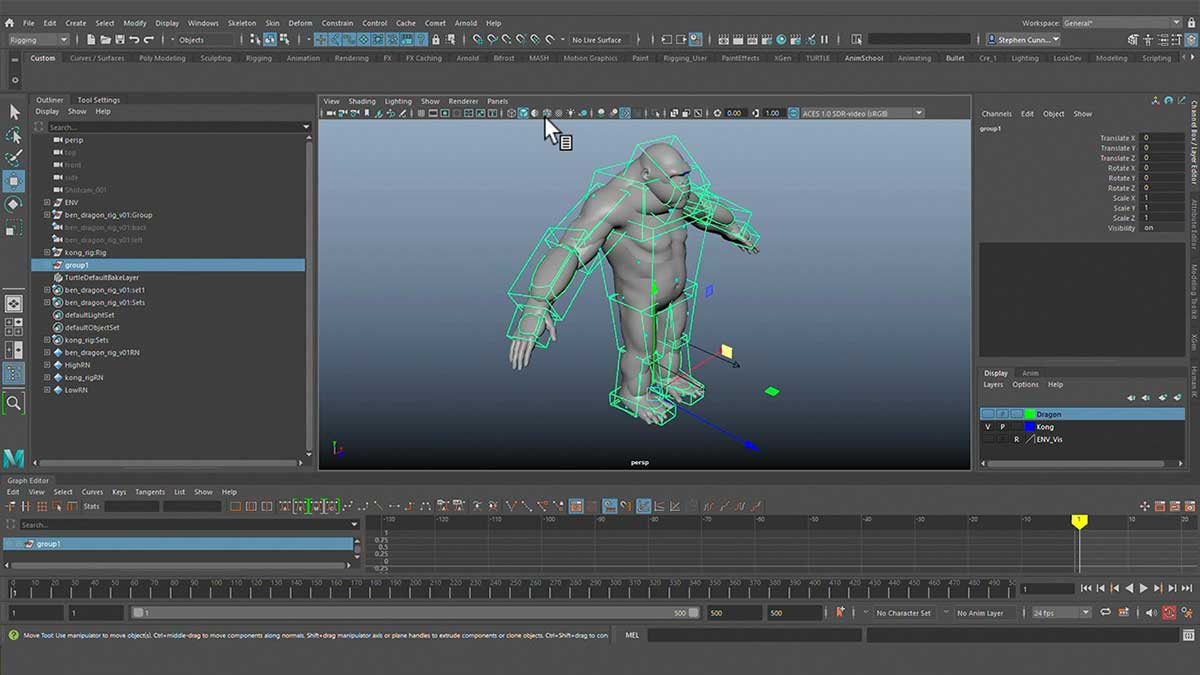This screenshot has width=1200, height=675.
Task: Activate snap to grid in the status line
Action: tap(320, 40)
